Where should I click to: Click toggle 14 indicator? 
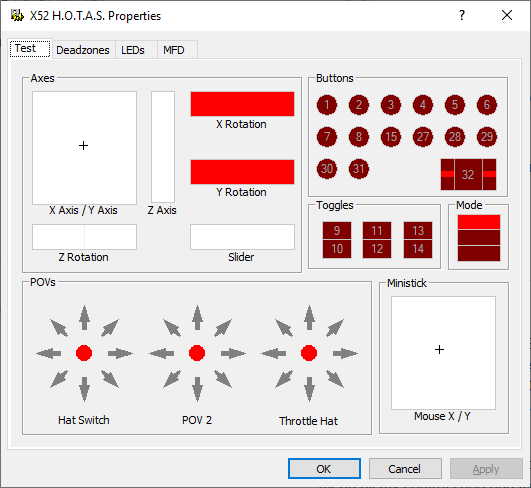point(418,249)
